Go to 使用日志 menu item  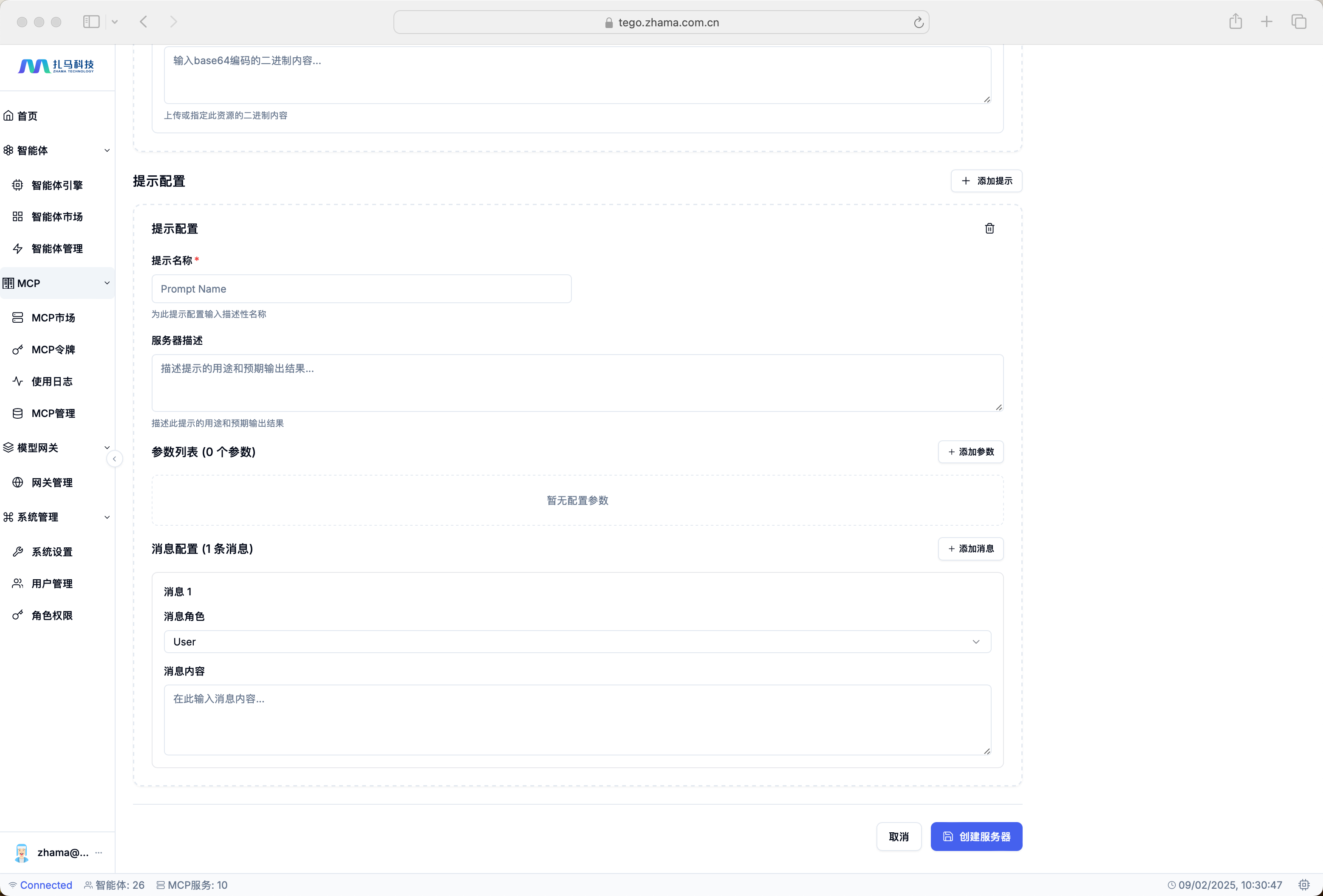[x=52, y=381]
